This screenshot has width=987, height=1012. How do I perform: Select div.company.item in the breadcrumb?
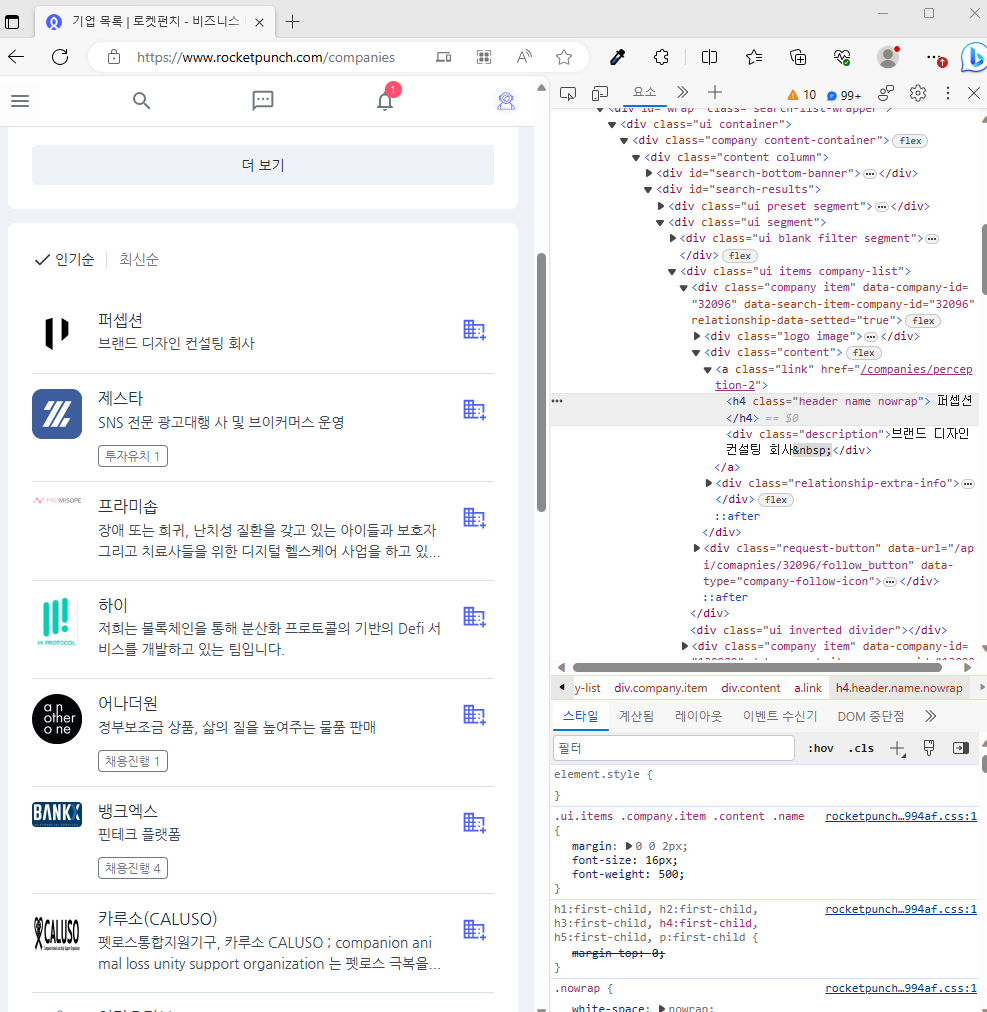pyautogui.click(x=660, y=688)
